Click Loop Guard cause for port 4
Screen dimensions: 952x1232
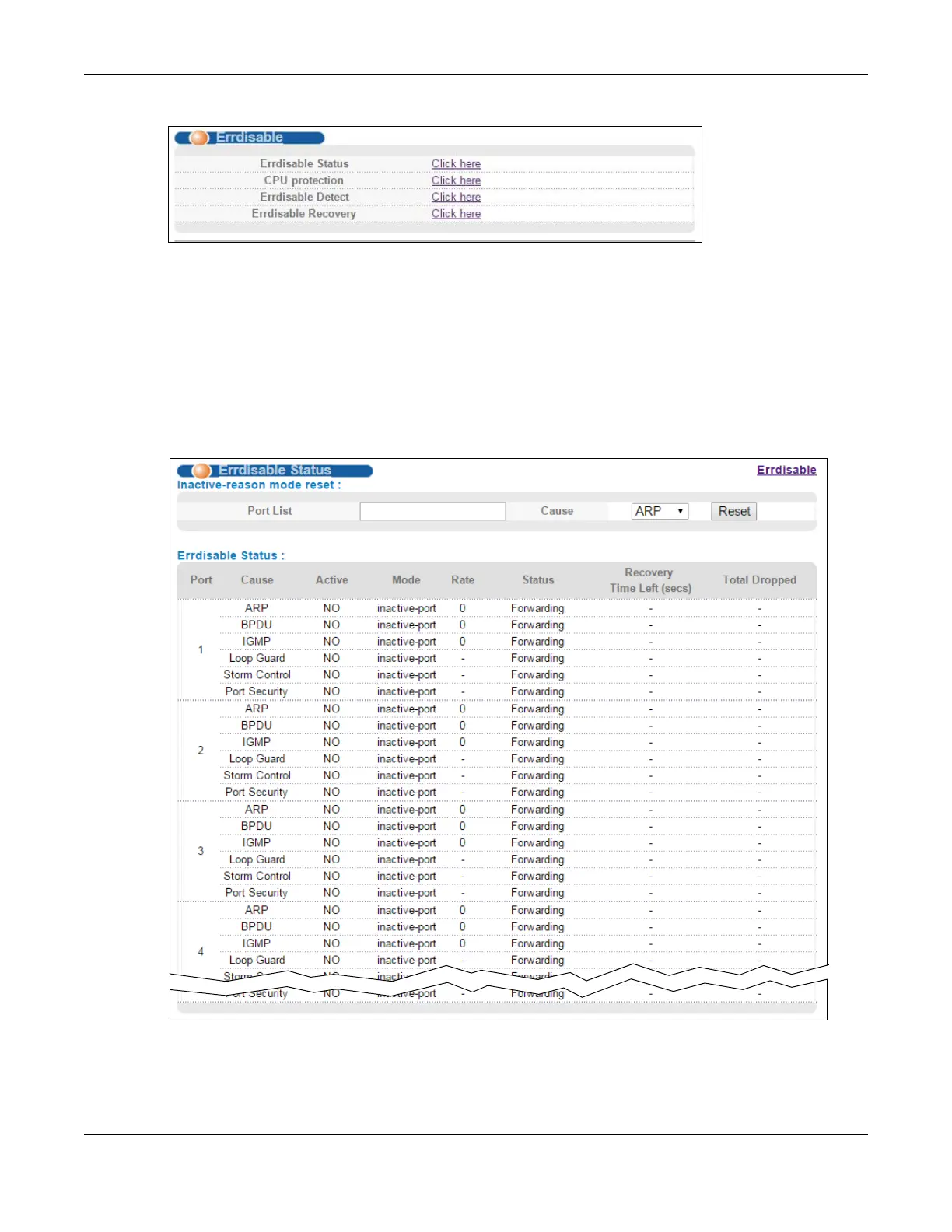(257, 961)
